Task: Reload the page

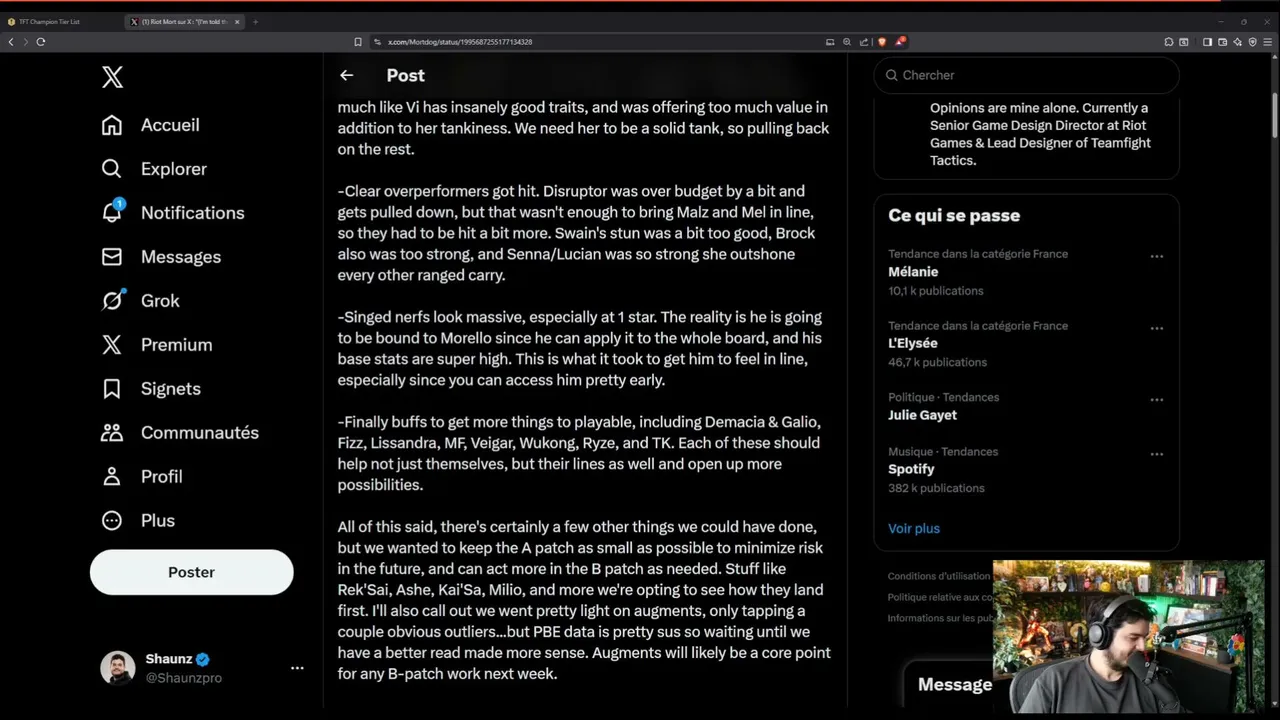Action: coord(41,42)
